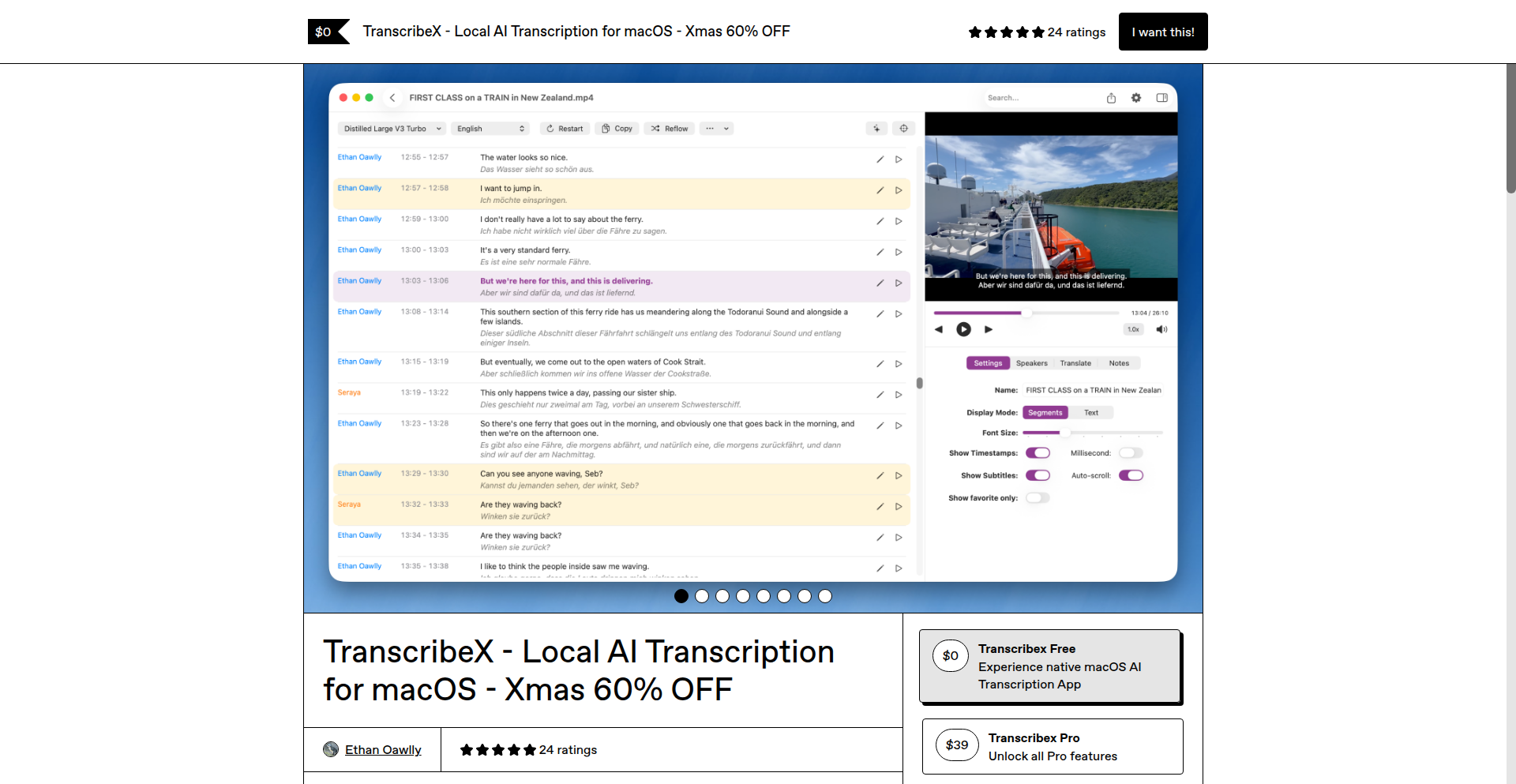Mute the video player volume icon
The height and width of the screenshot is (784, 1516).
point(1161,329)
